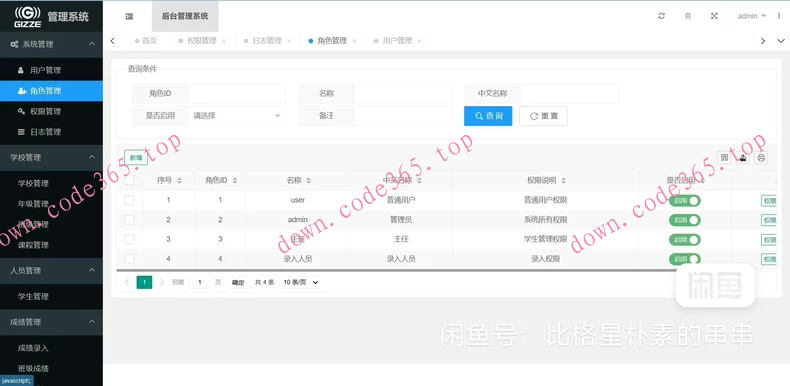Collapse the 系统管理 sidebar group
Screen dimensions: 790x386
(x=51, y=44)
